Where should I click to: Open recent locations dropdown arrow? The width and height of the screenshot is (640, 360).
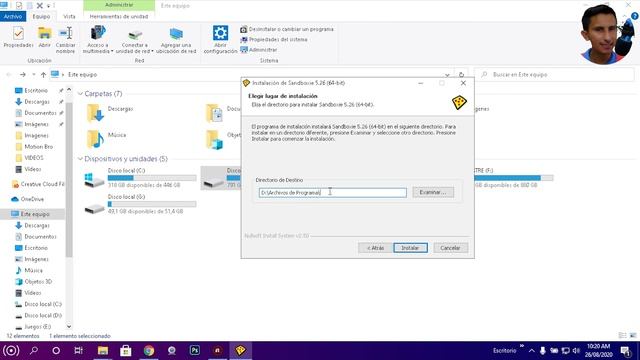point(33,75)
